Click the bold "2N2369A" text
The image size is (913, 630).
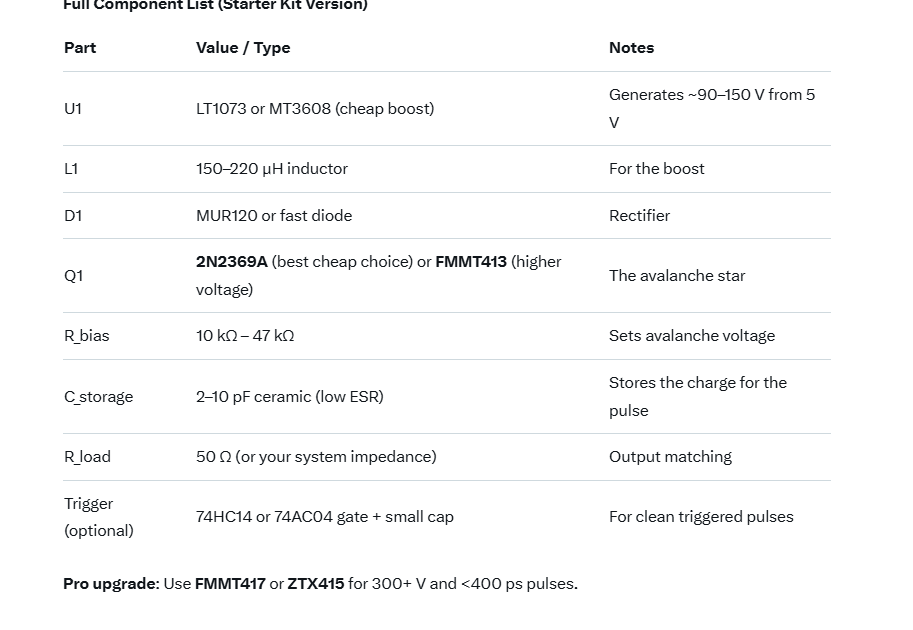232,262
